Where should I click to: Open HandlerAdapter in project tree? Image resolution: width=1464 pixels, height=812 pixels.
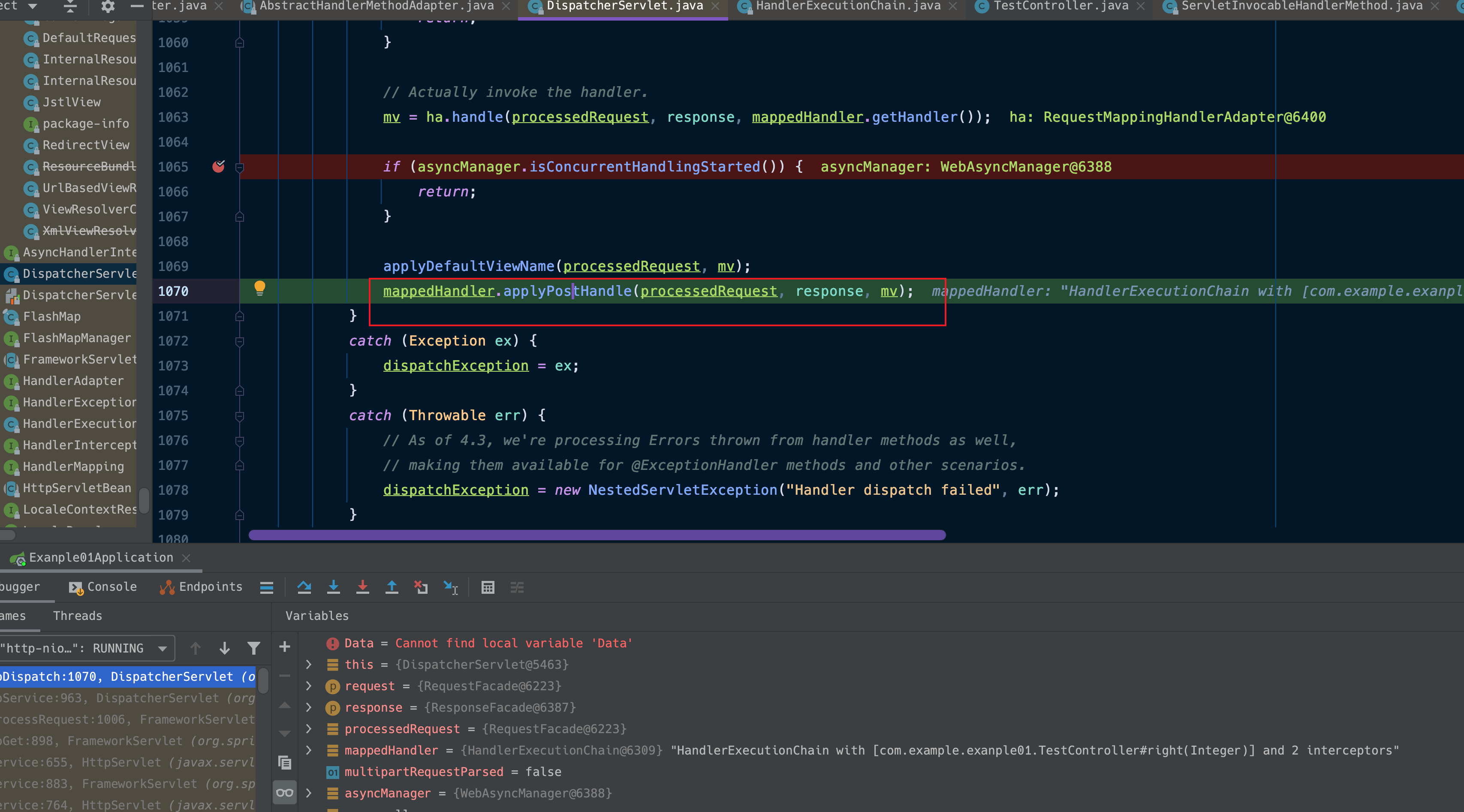73,381
